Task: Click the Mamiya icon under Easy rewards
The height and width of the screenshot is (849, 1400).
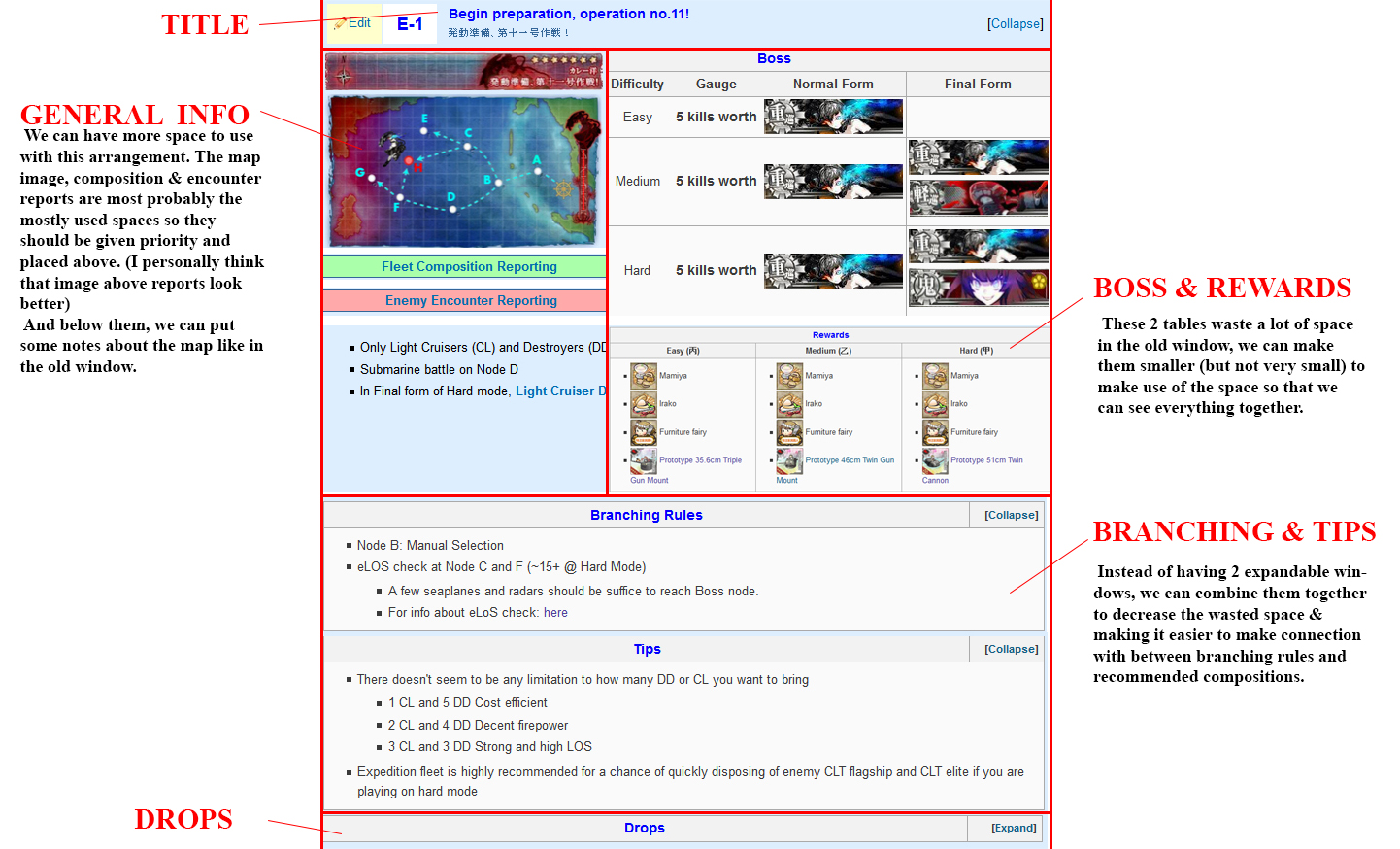Action: tap(643, 376)
